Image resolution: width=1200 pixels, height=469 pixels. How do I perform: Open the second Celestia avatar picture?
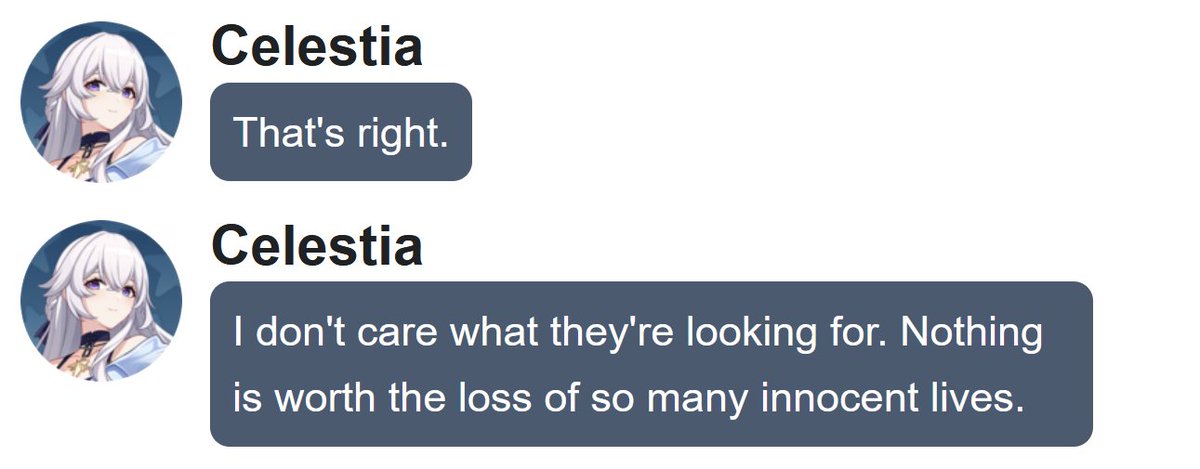coord(101,301)
